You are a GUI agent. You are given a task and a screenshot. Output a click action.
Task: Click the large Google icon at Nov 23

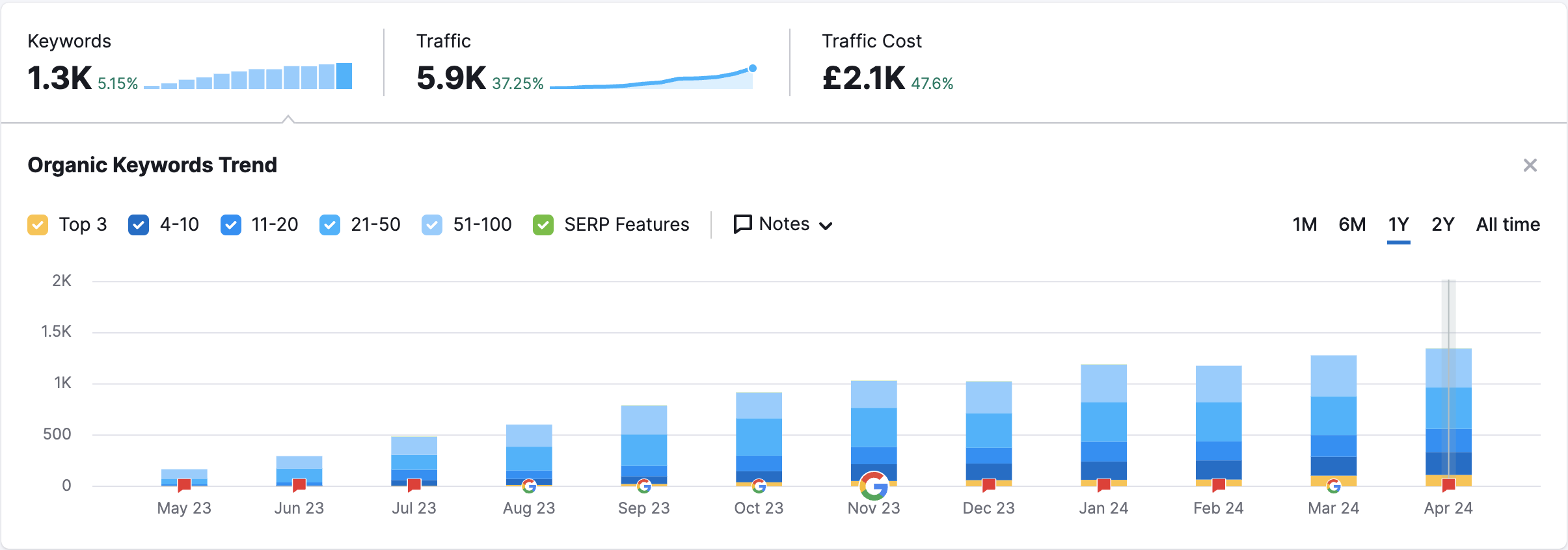pos(874,485)
